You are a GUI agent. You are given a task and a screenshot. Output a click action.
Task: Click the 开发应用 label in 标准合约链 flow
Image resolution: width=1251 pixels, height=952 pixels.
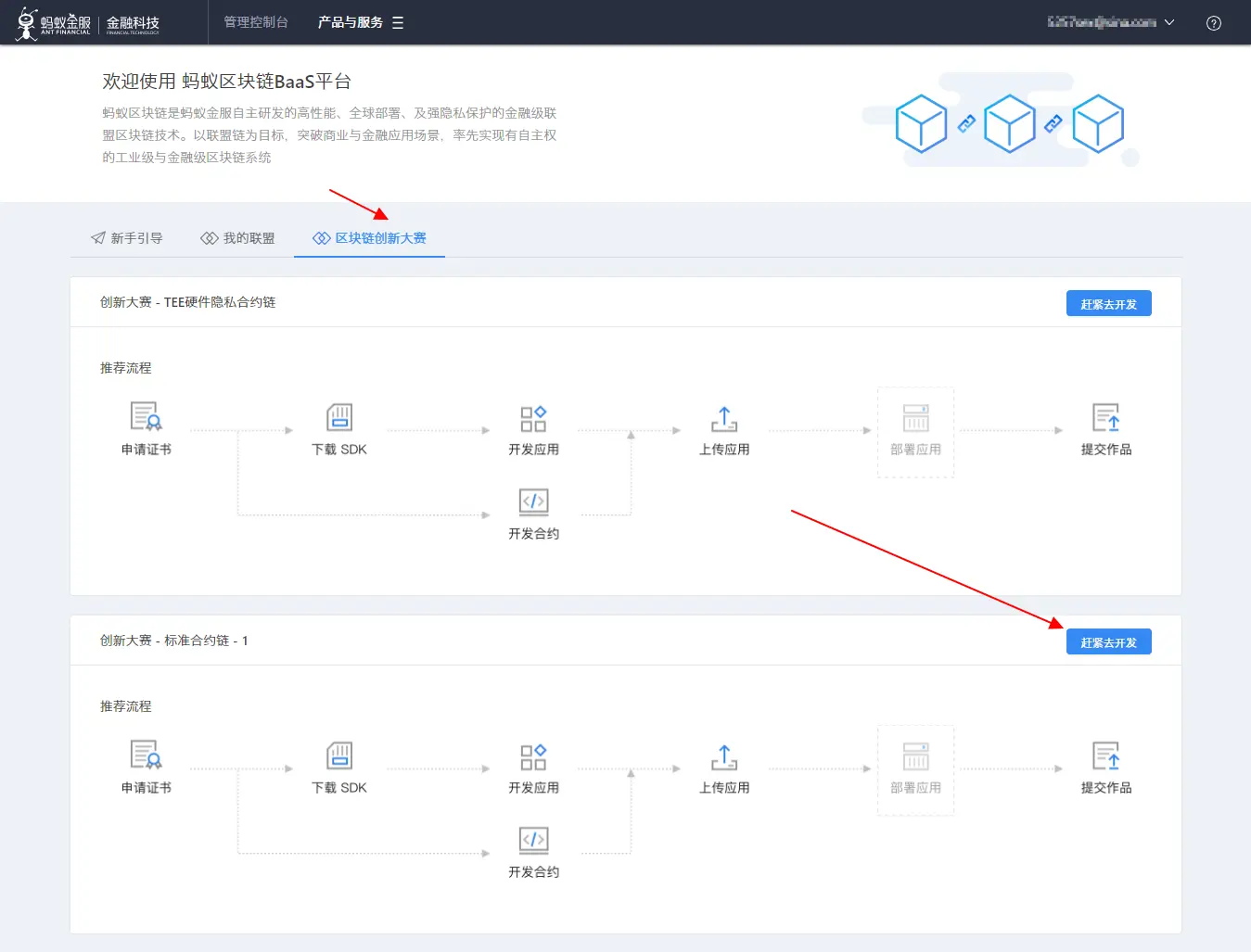[x=533, y=788]
